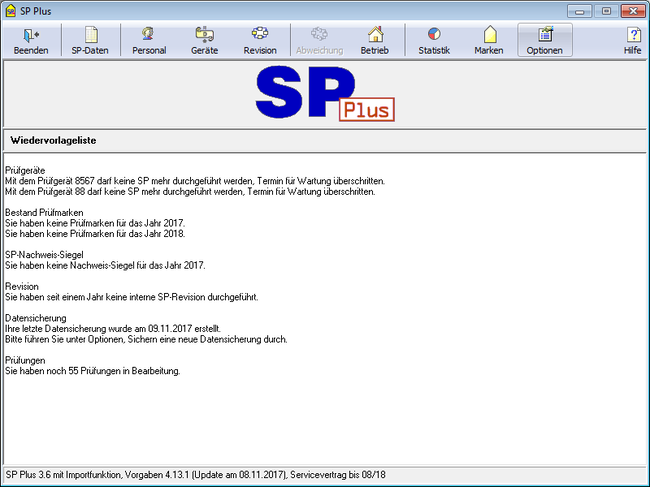Open the Personal section
The width and height of the screenshot is (650, 487).
pyautogui.click(x=148, y=35)
